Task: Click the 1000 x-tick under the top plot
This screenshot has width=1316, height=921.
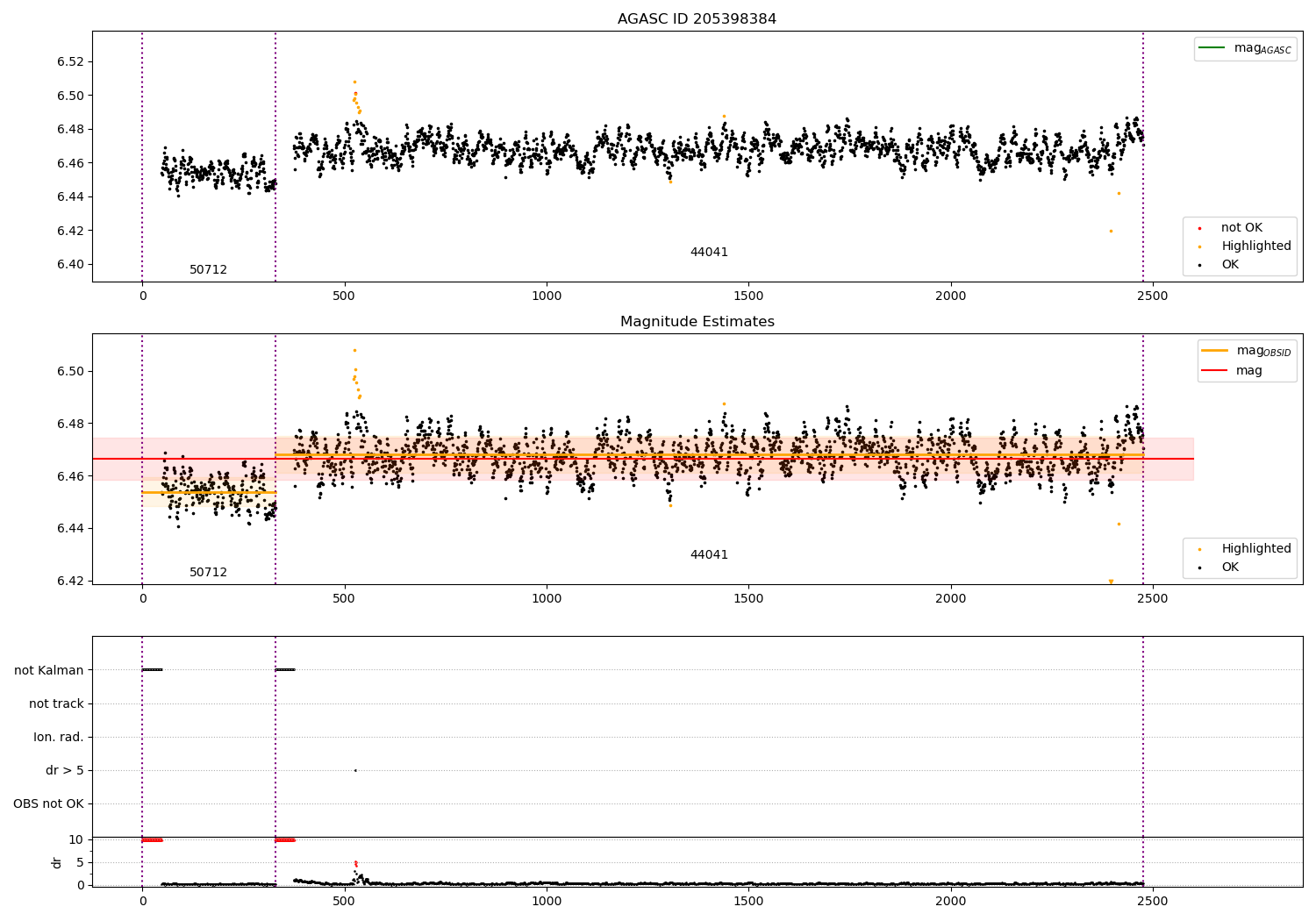Action: click(547, 296)
